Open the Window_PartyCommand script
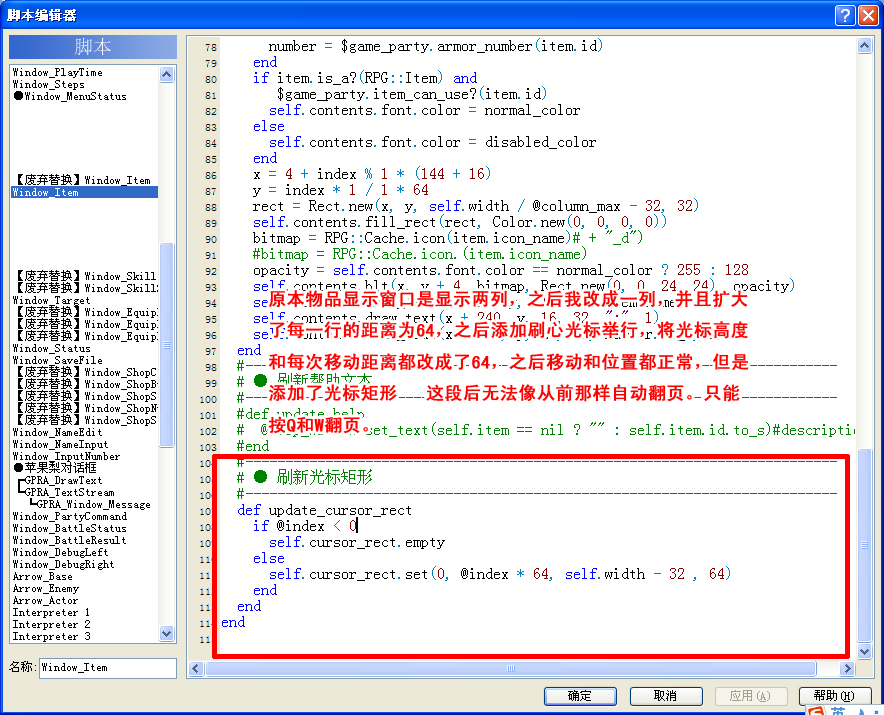This screenshot has height=715, width=884. tap(70, 517)
